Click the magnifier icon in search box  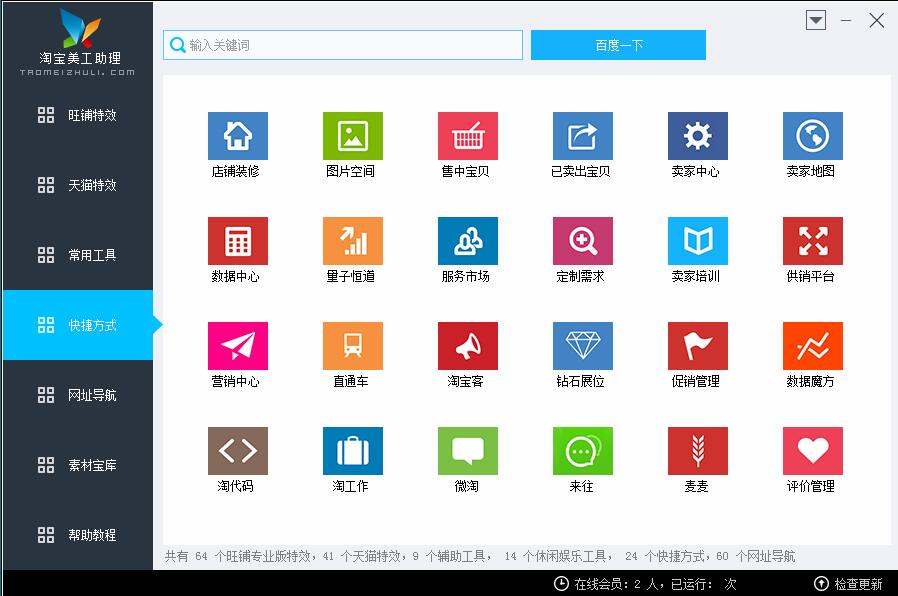178,45
